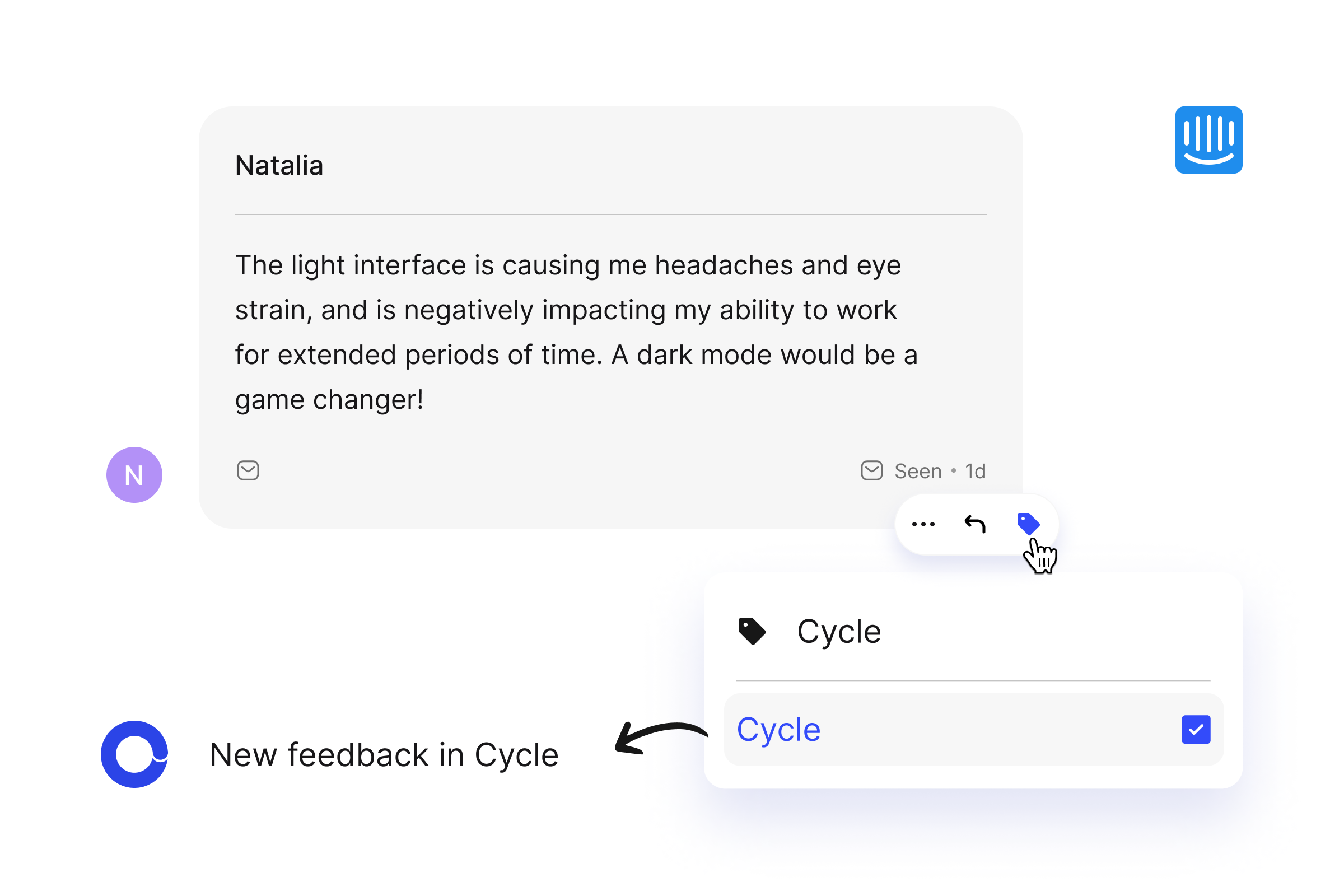Click the Intercom logo icon
The width and height of the screenshot is (1344, 896).
click(1208, 140)
